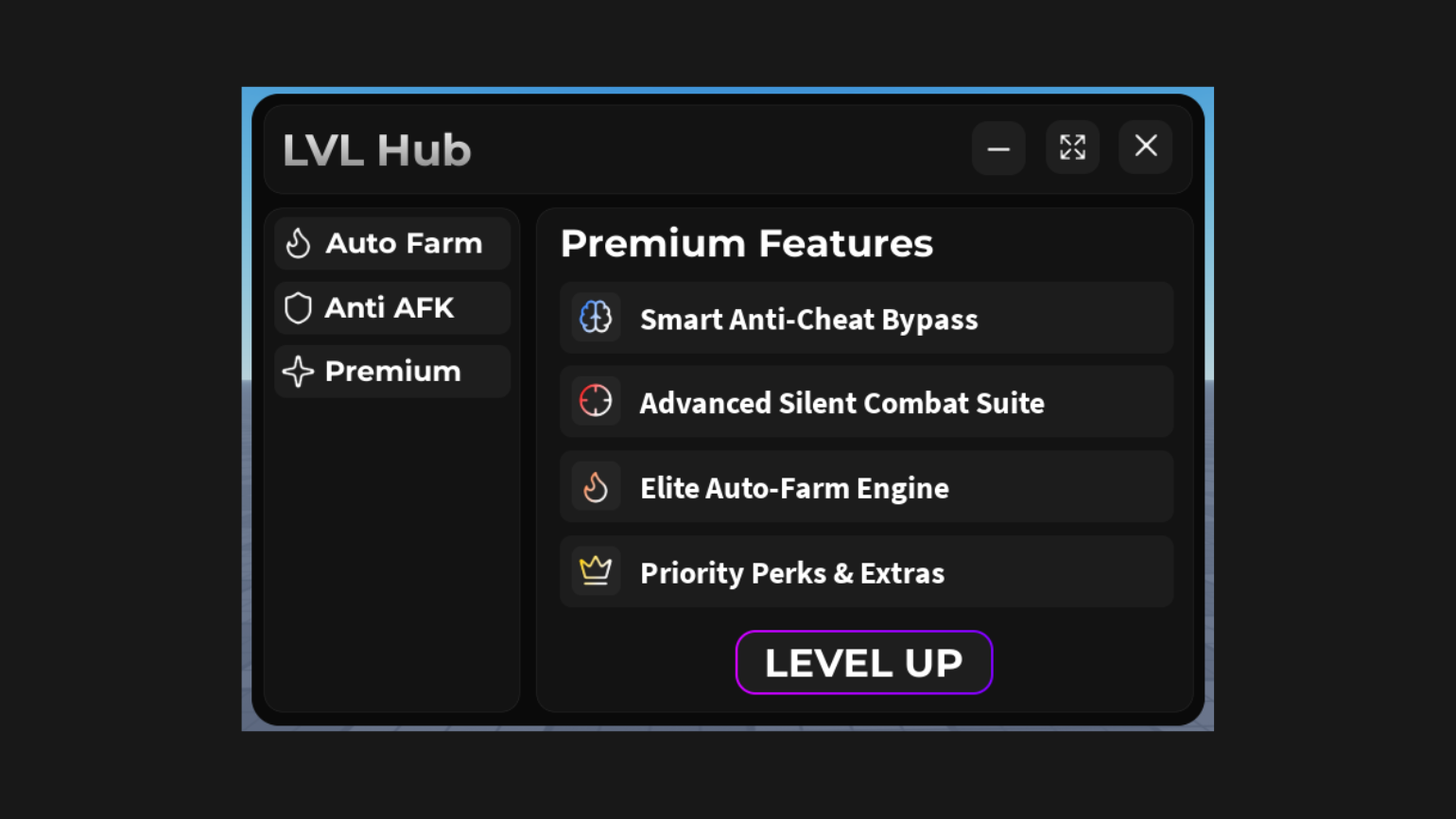The width and height of the screenshot is (1456, 819).
Task: Click the shield icon beside Anti AFK
Action: pyautogui.click(x=298, y=307)
